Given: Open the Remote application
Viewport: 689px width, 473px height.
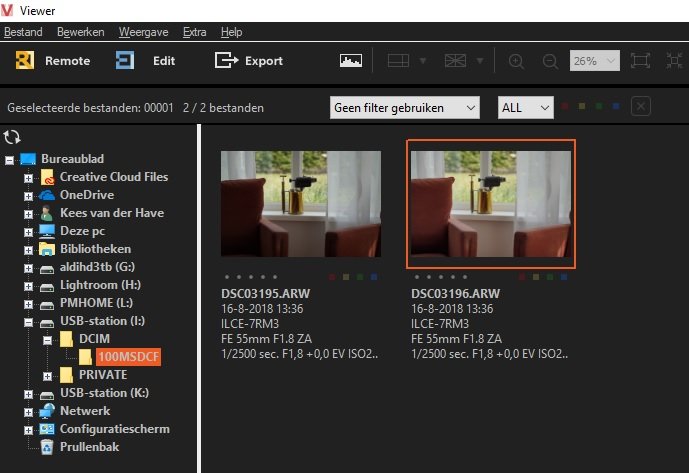Looking at the screenshot, I should pos(53,61).
